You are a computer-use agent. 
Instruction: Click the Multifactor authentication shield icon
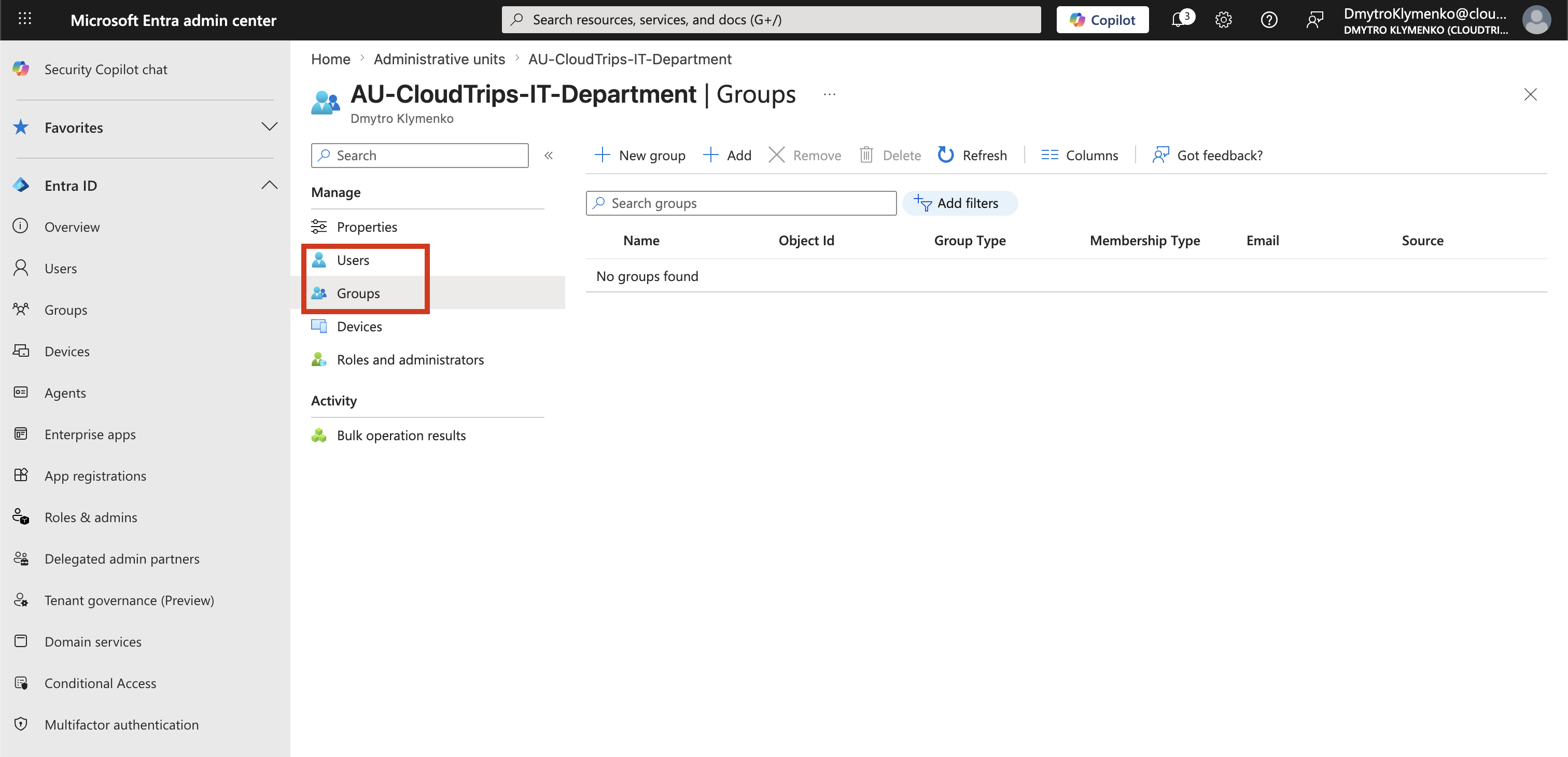point(21,724)
